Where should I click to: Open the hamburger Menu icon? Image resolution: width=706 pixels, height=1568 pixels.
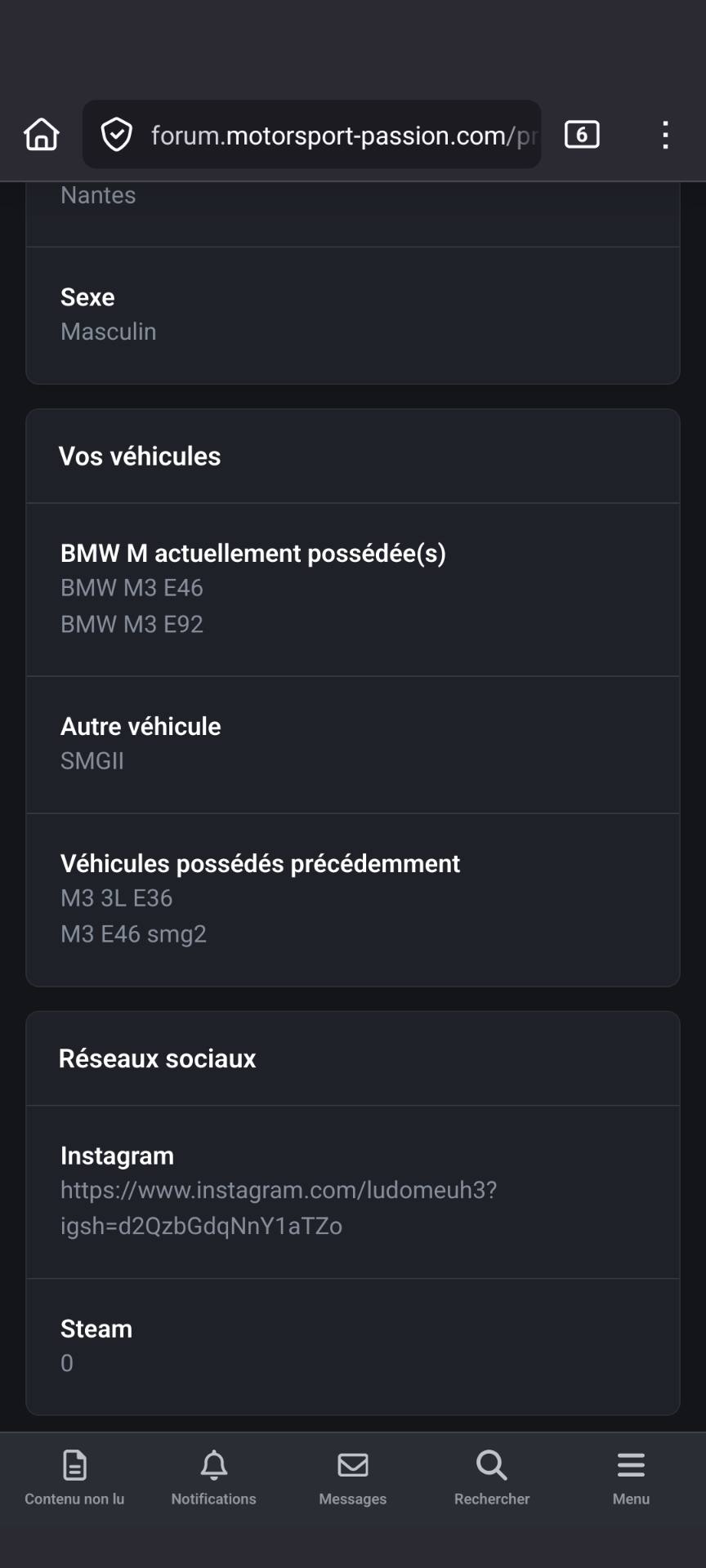point(631,1465)
